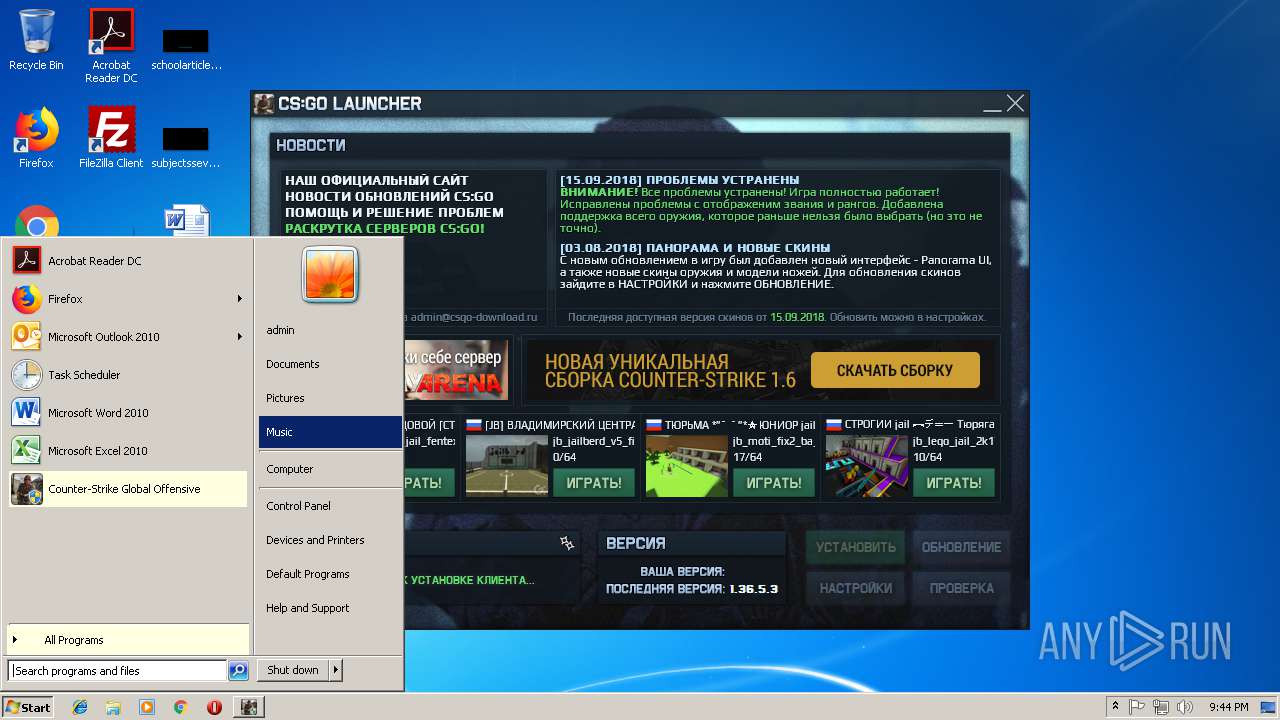The image size is (1280, 720).
Task: Click the ARENA server banner
Action: pyautogui.click(x=456, y=370)
